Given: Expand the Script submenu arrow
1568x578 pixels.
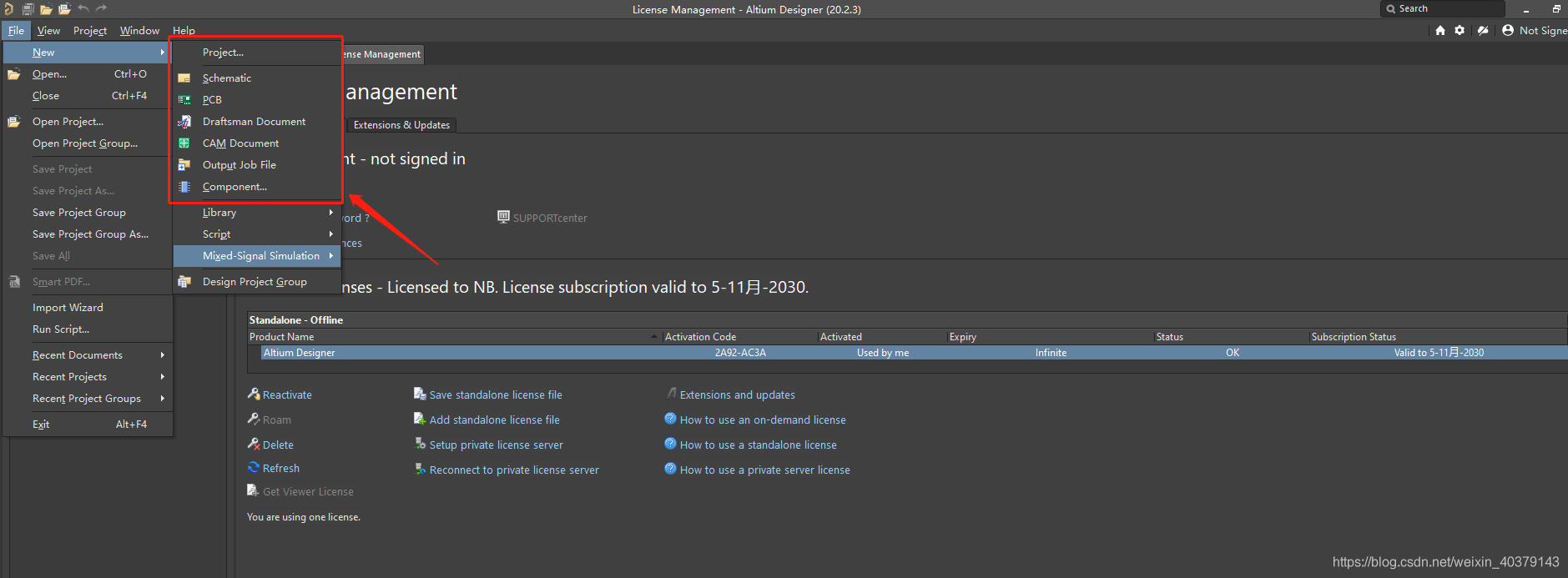Looking at the screenshot, I should tap(331, 234).
